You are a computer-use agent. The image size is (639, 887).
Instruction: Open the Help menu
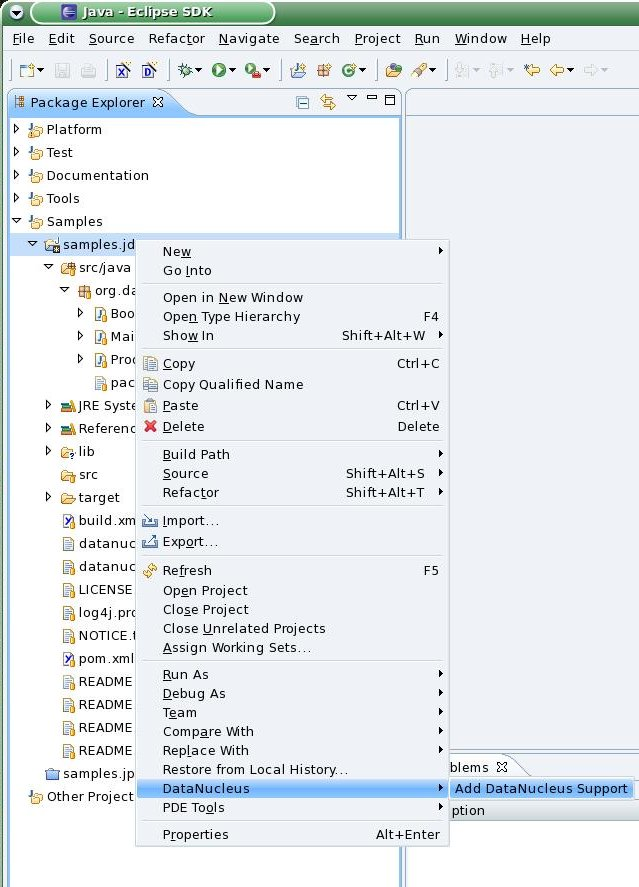pyautogui.click(x=536, y=38)
